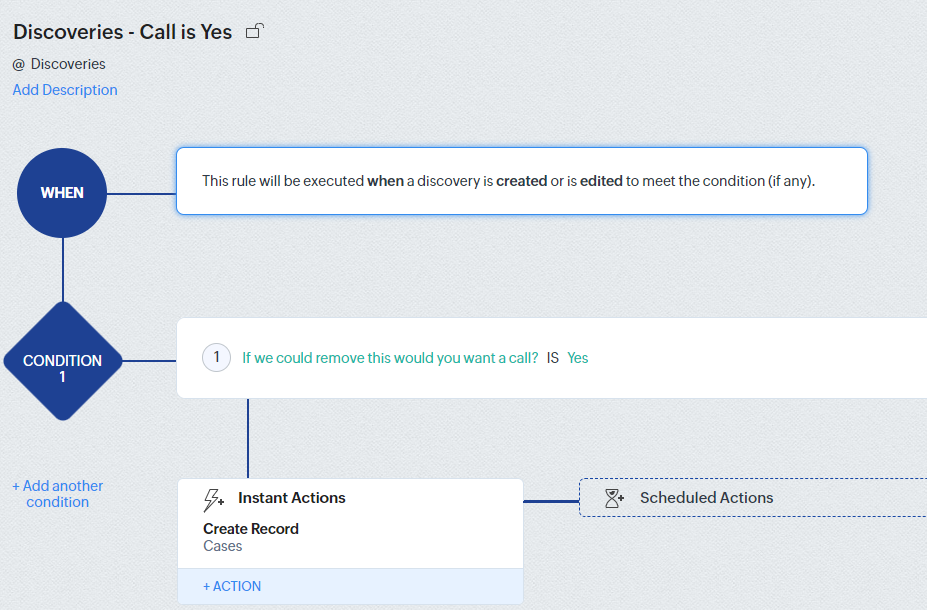Click the Instant Actions lightning bolt icon
This screenshot has height=610, width=927.
point(214,498)
